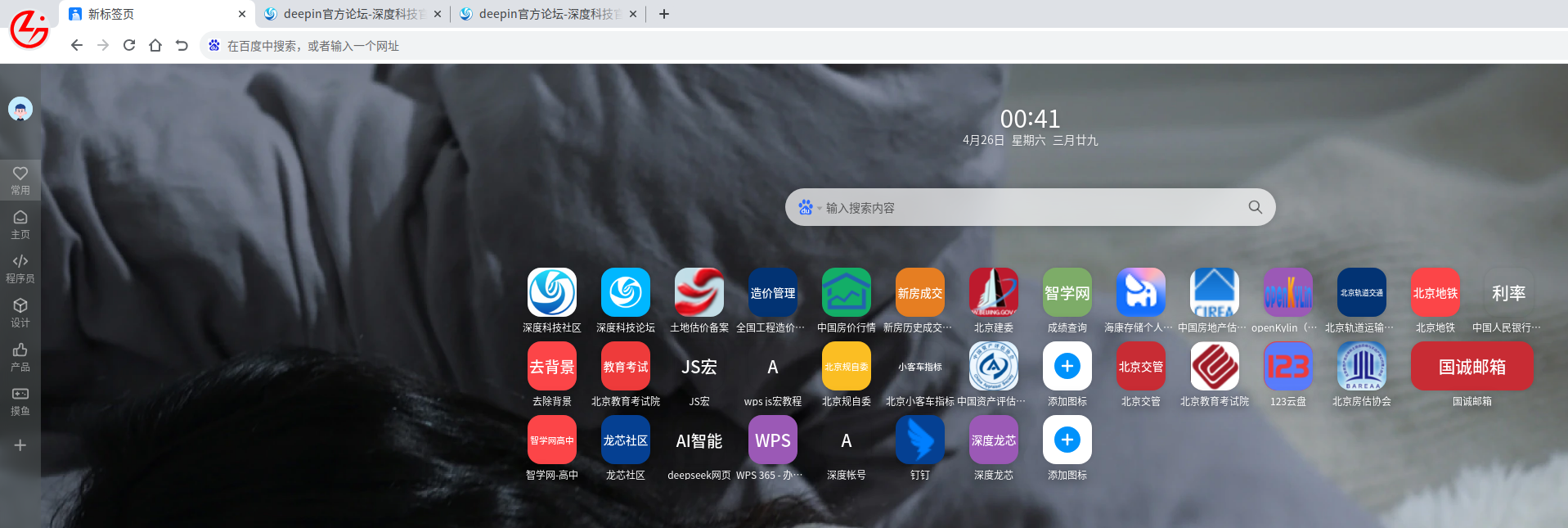Launch the deepseek网页 AI智能 shortcut
Viewport: 1568px width, 528px height.
click(699, 440)
